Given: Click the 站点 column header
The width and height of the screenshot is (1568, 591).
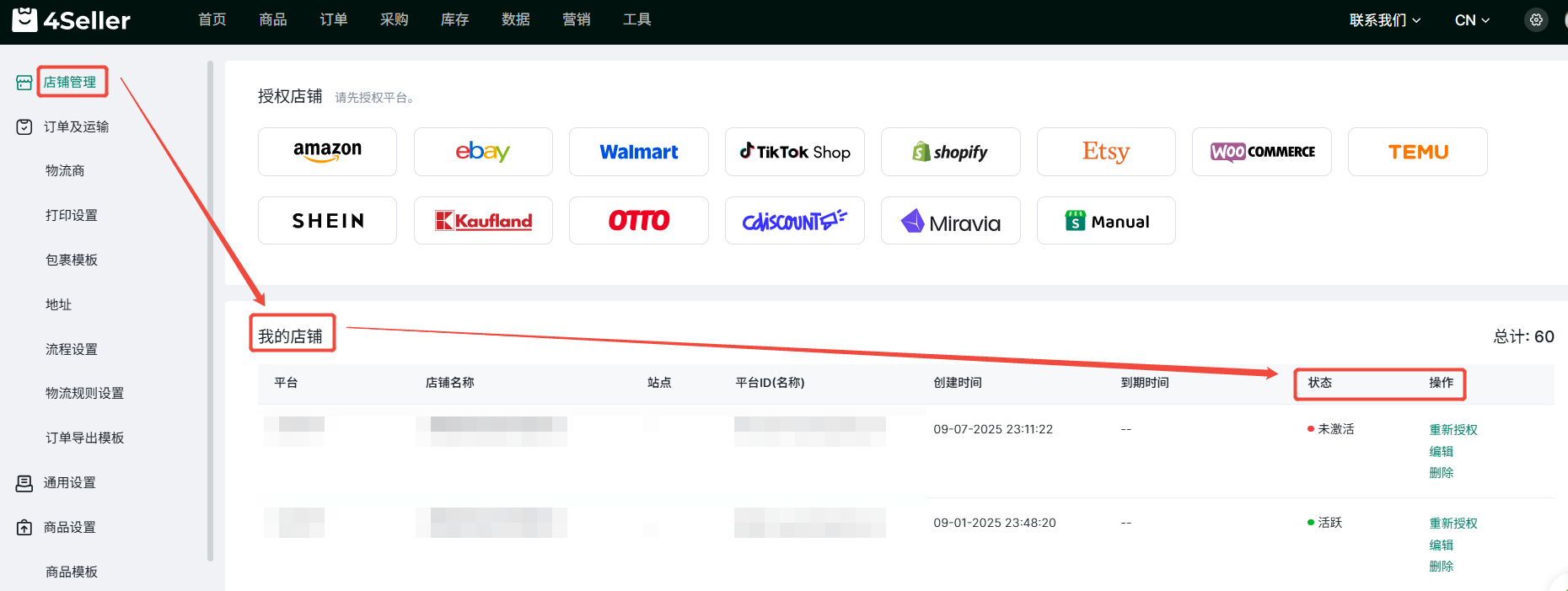Looking at the screenshot, I should (x=659, y=383).
